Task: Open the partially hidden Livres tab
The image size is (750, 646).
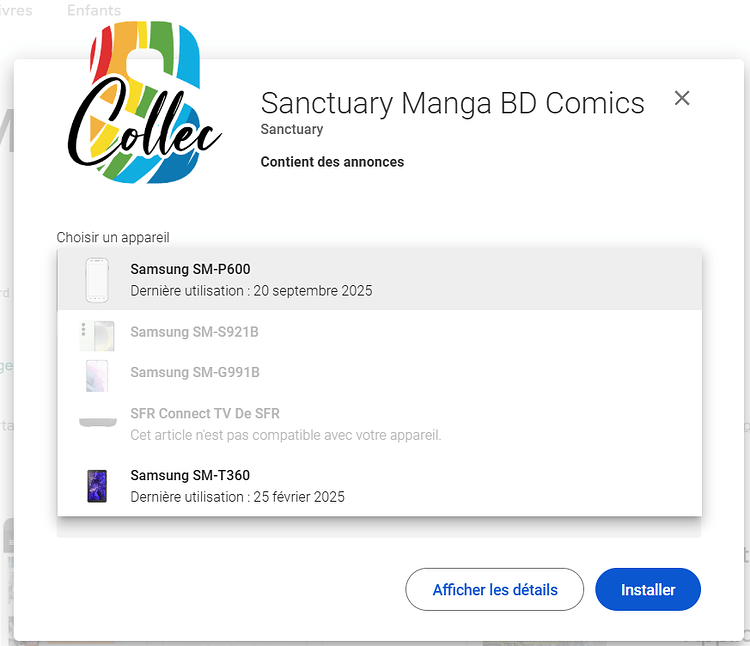Action: tap(16, 11)
